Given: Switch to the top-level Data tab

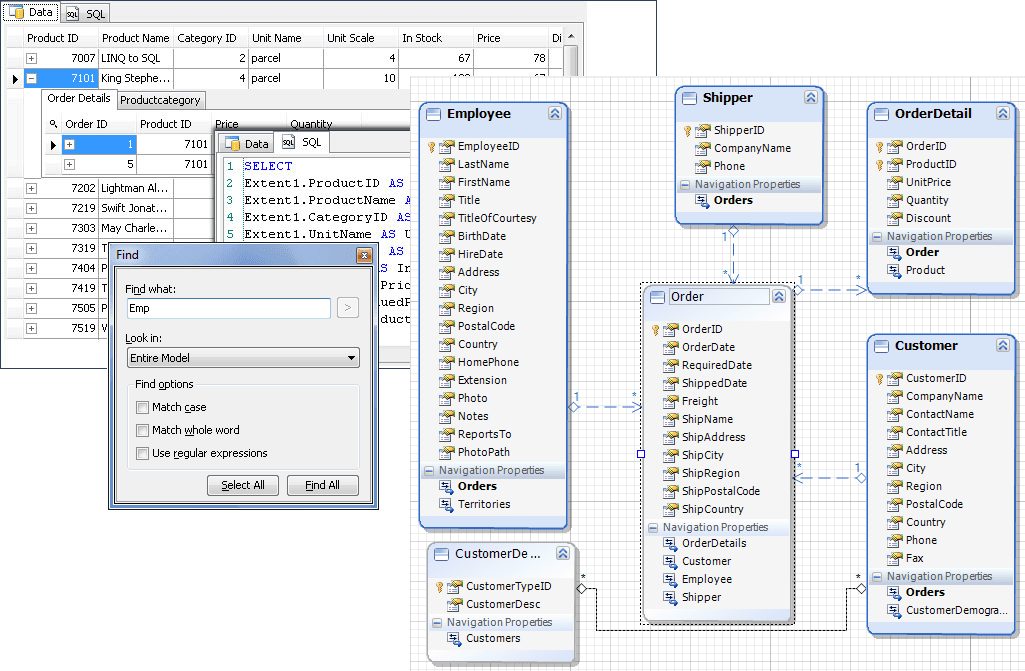Looking at the screenshot, I should coord(31,12).
